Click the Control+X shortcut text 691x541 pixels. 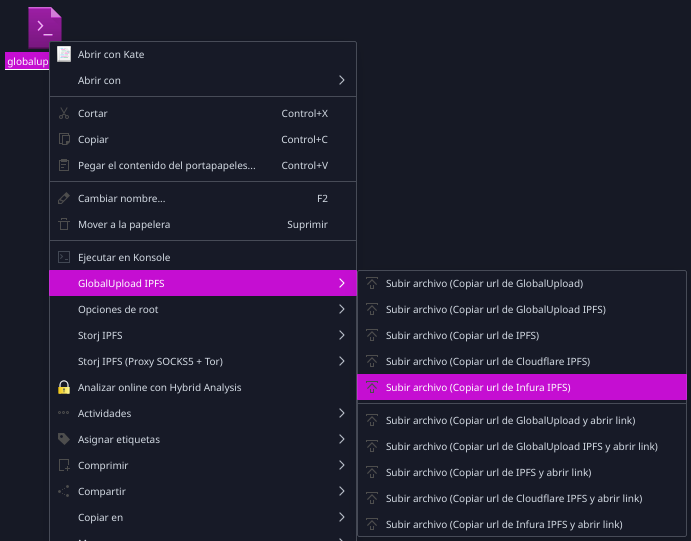[x=305, y=113]
